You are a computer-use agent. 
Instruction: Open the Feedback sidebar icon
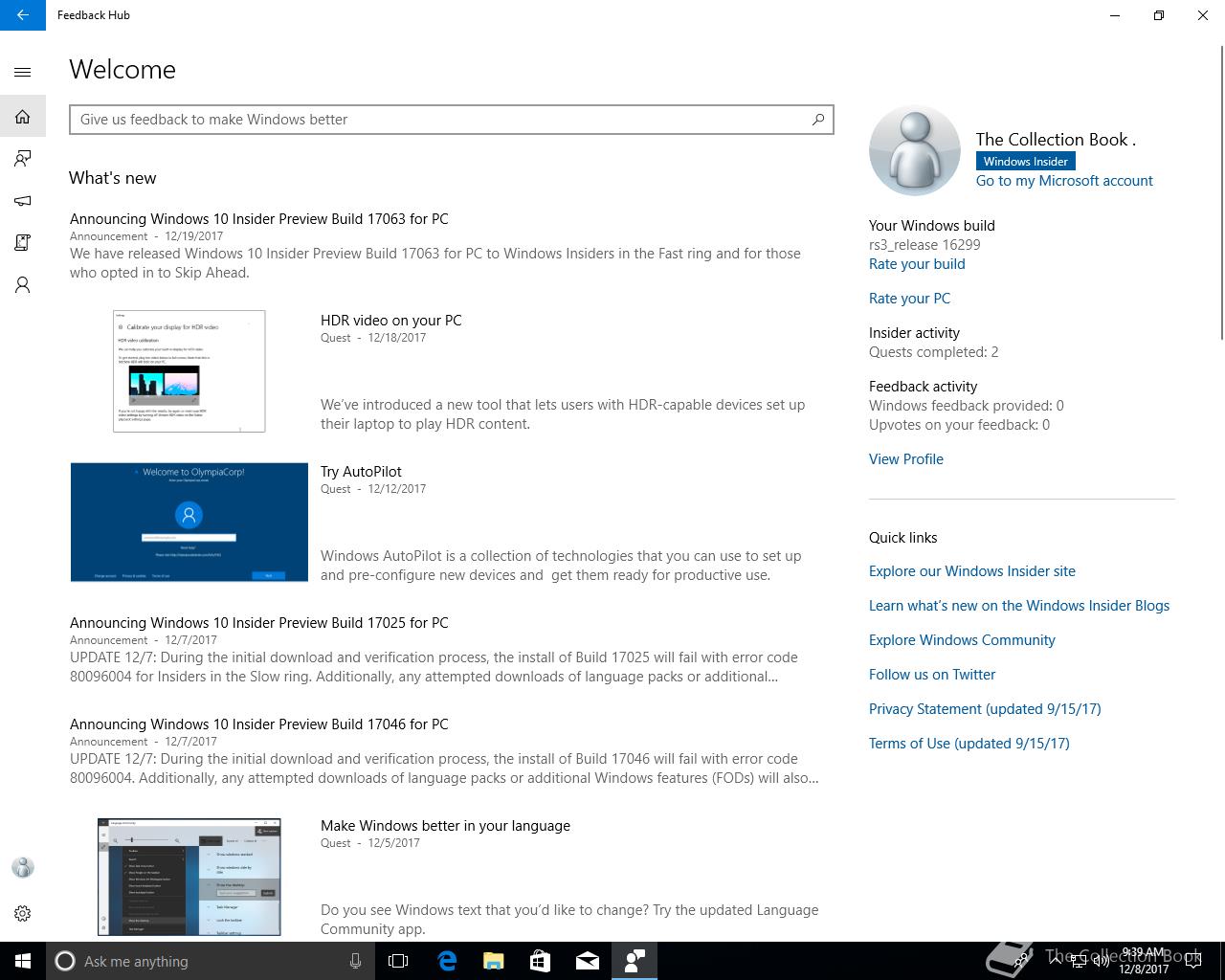23,159
